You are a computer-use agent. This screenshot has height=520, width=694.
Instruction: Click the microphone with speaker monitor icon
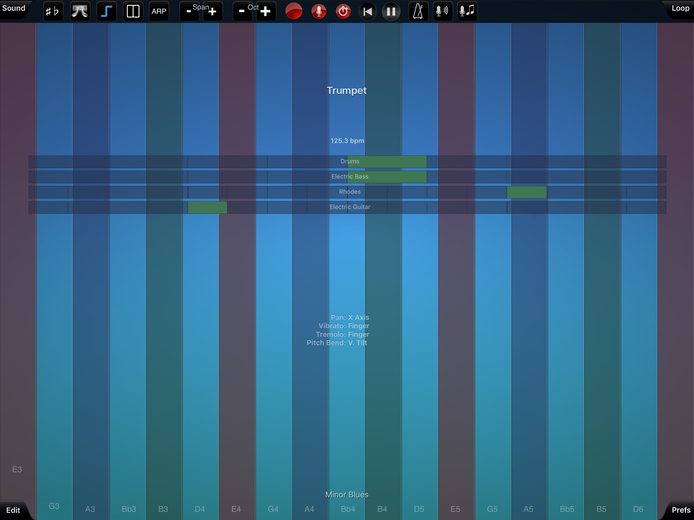442,12
